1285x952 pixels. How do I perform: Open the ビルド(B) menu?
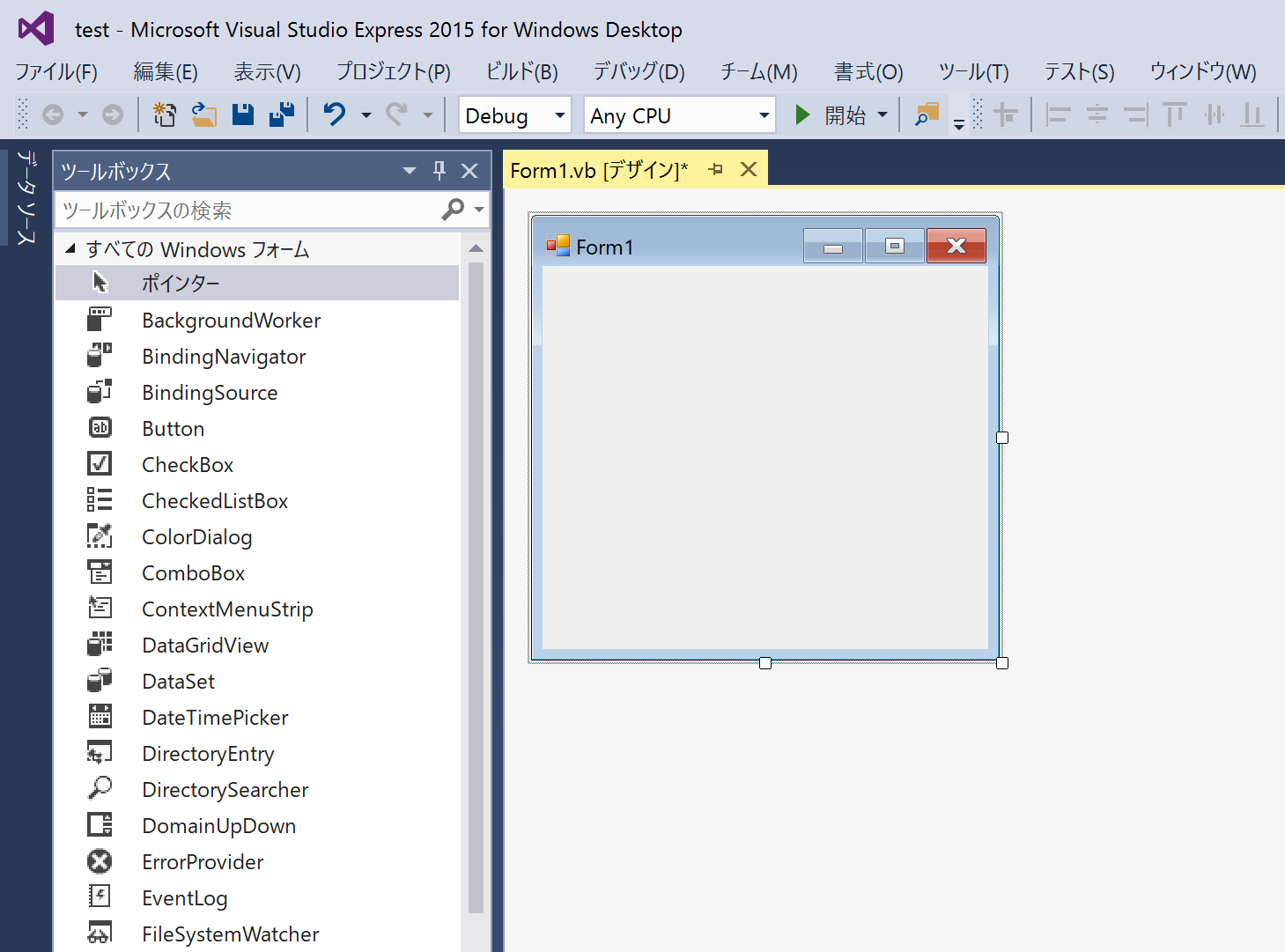click(521, 72)
